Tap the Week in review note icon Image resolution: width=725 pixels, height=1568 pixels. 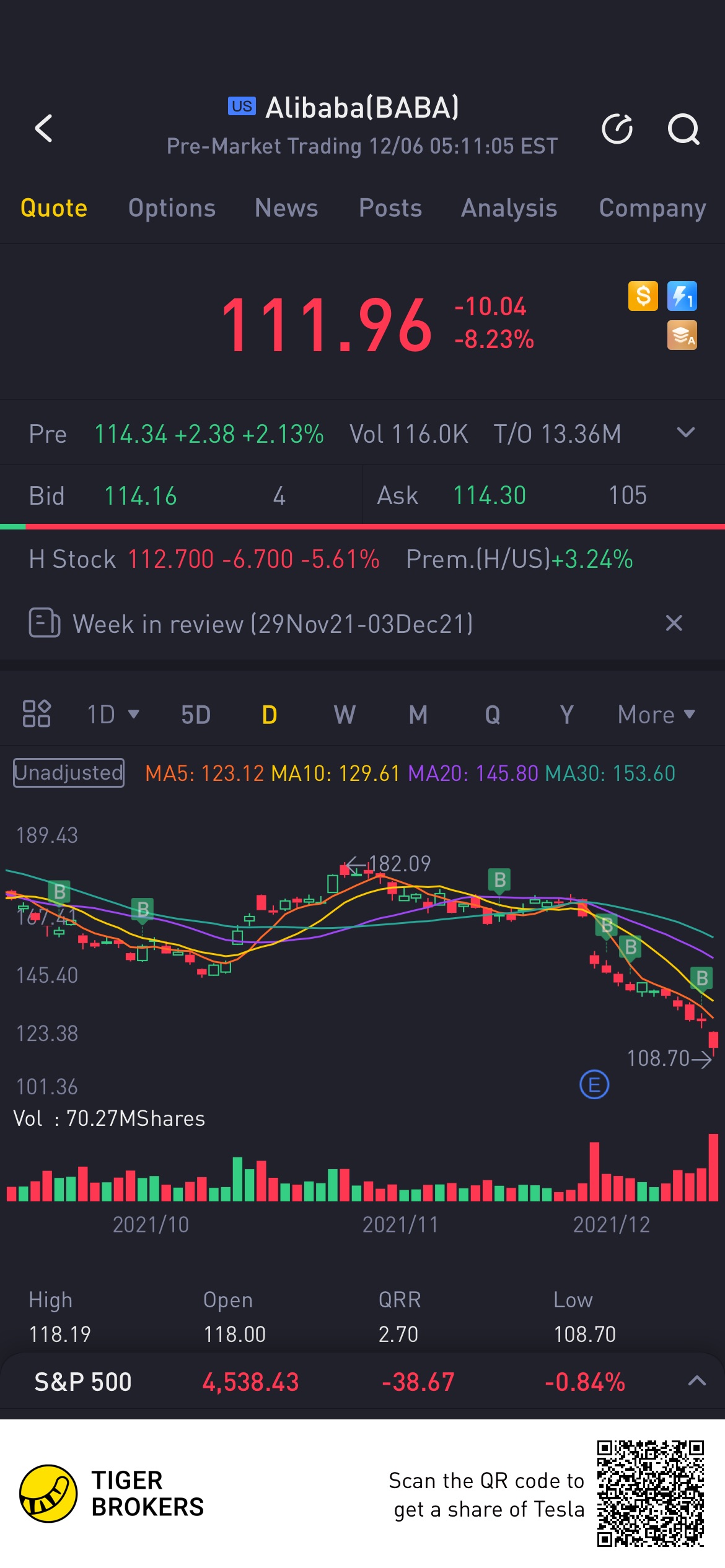click(45, 623)
